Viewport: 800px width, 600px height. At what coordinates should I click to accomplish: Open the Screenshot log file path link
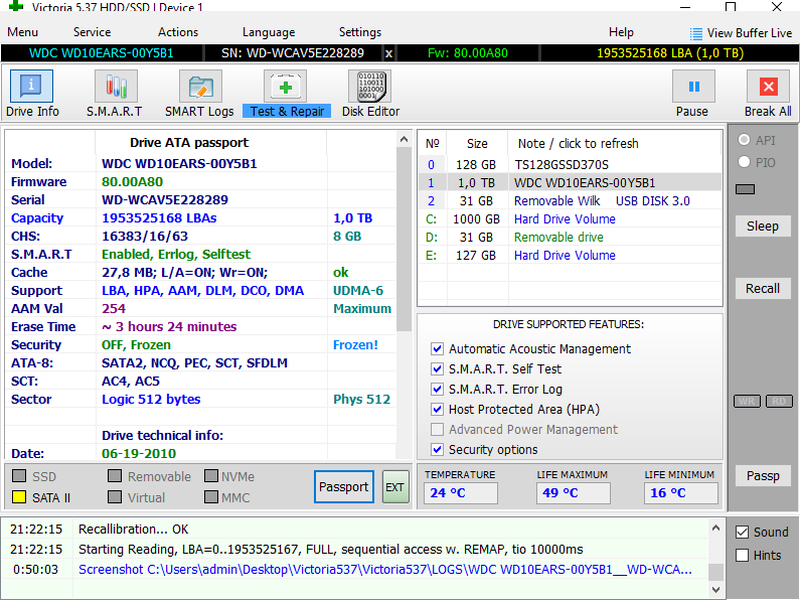[x=385, y=569]
